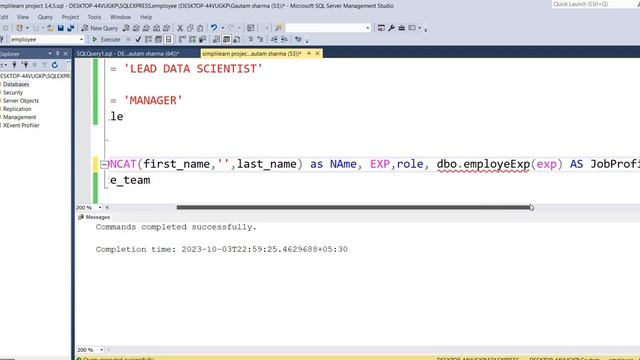Click the New Query toolbar button
The image size is (640, 360).
click(100, 28)
